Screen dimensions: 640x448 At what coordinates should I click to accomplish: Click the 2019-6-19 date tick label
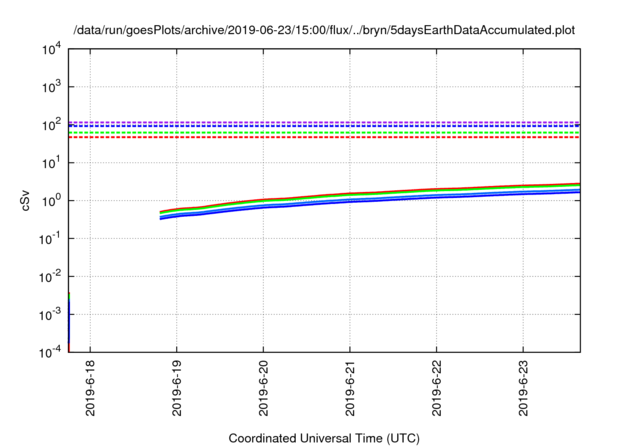click(177, 388)
